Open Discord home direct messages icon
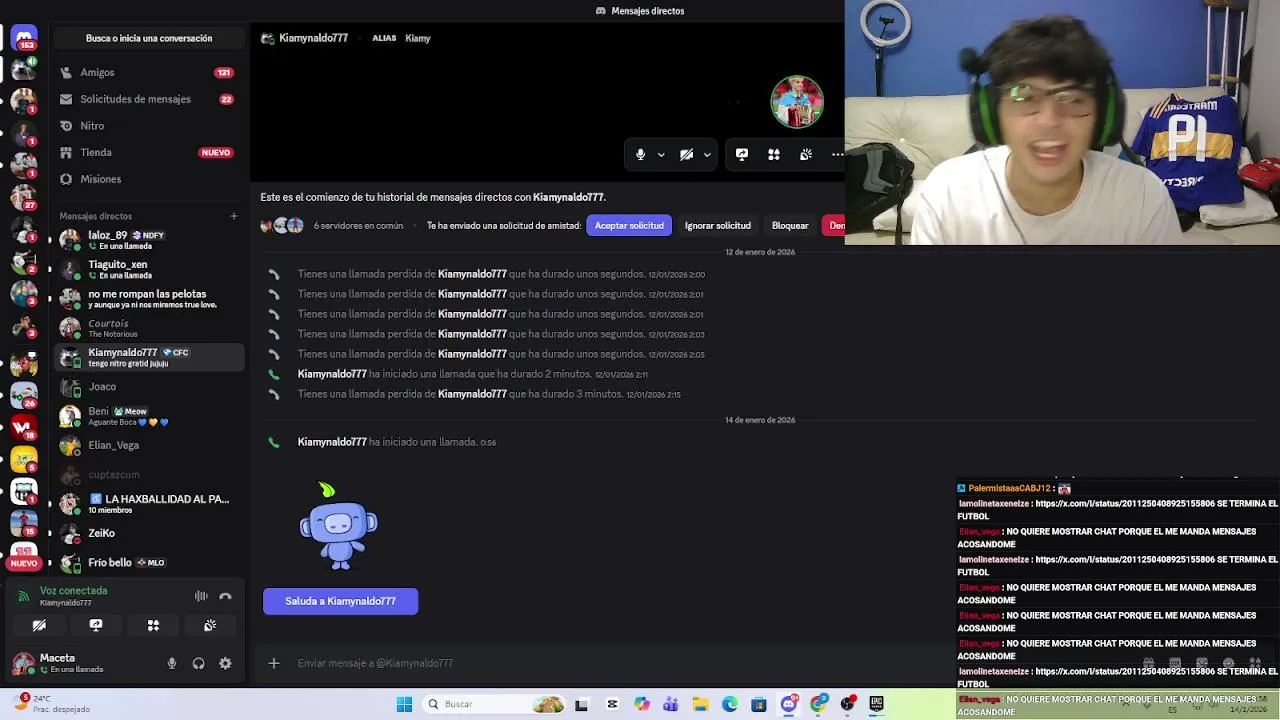This screenshot has width=1280, height=720. pos(24,39)
